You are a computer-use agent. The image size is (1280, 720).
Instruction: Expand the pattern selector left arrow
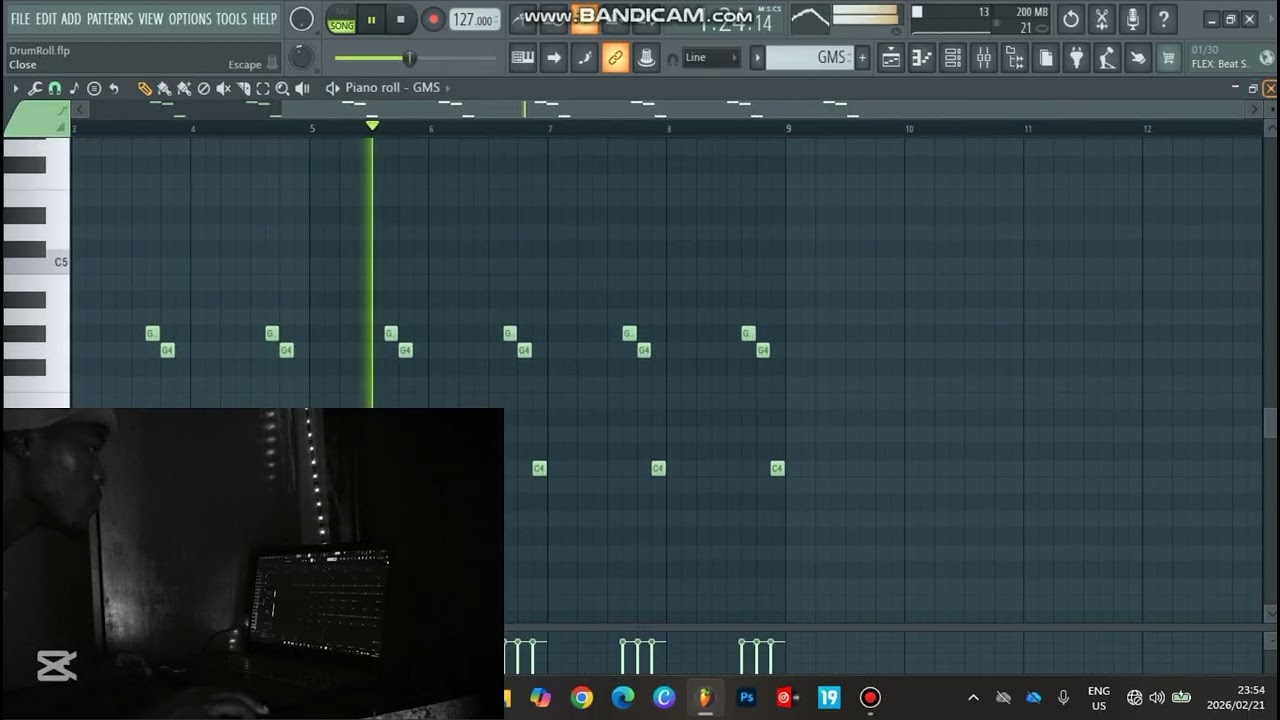[757, 58]
